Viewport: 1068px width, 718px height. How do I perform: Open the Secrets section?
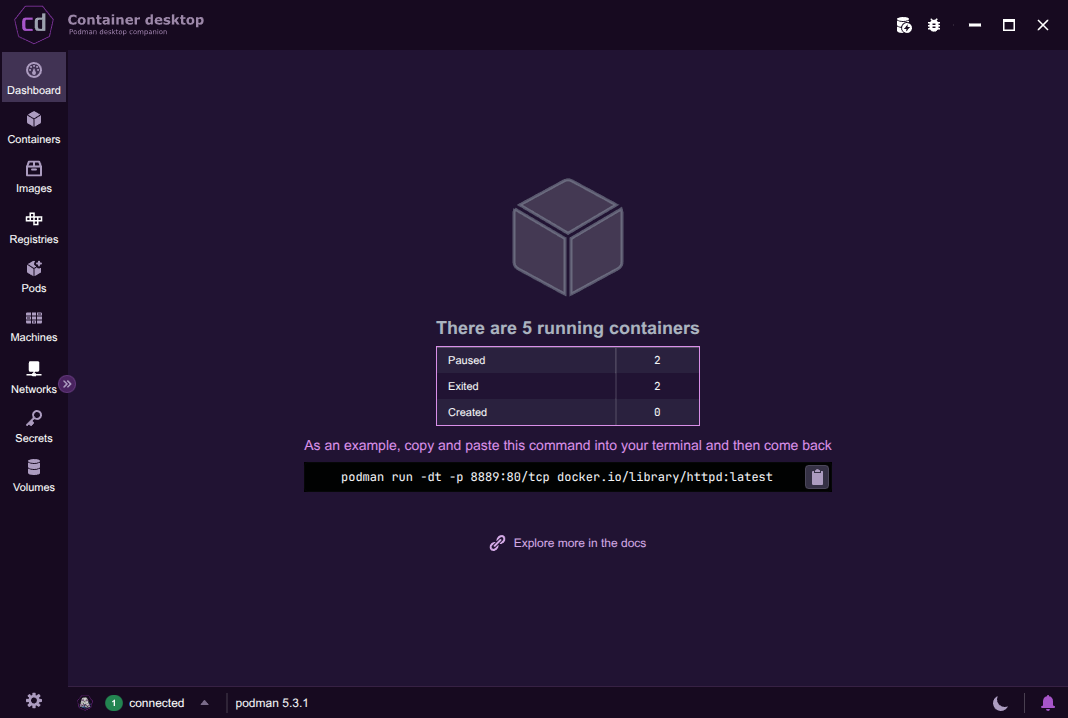pos(33,426)
